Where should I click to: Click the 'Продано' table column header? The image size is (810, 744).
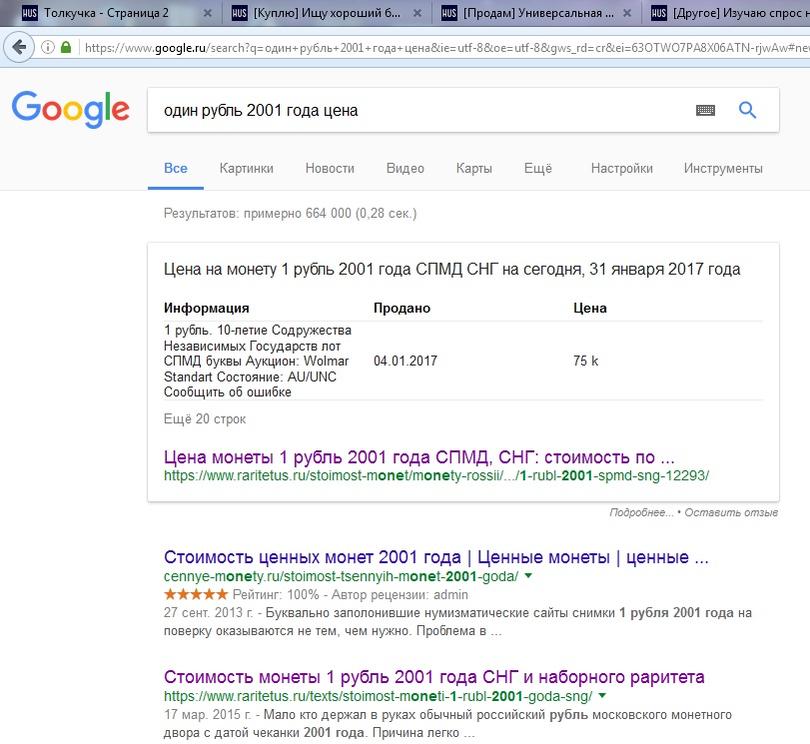(x=402, y=308)
